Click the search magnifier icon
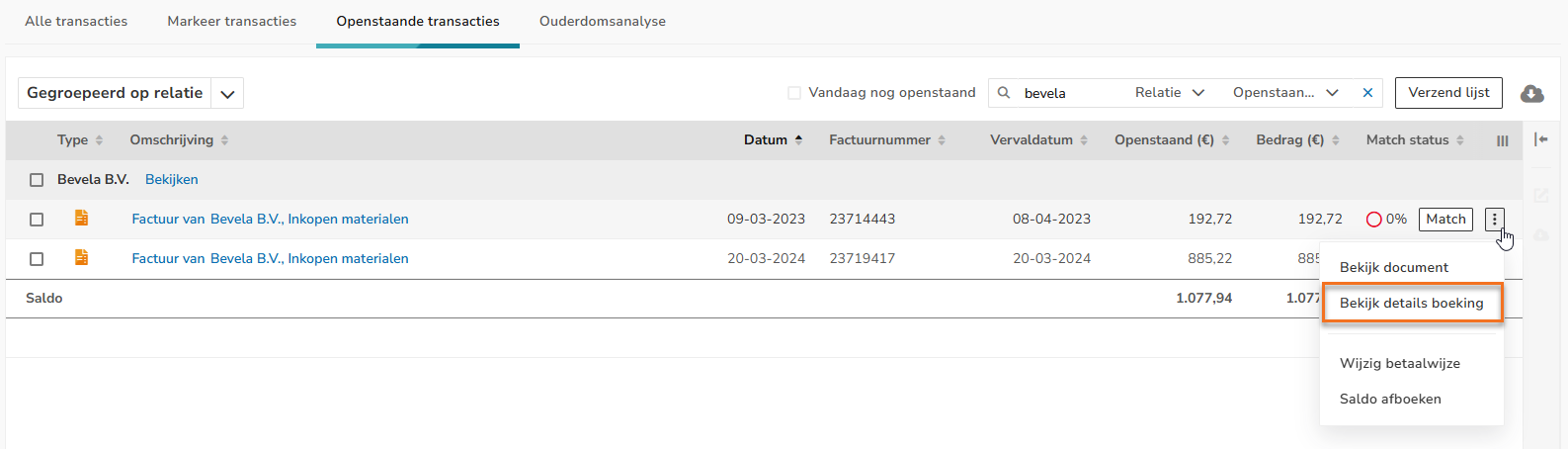The image size is (1568, 449). coord(1004,92)
